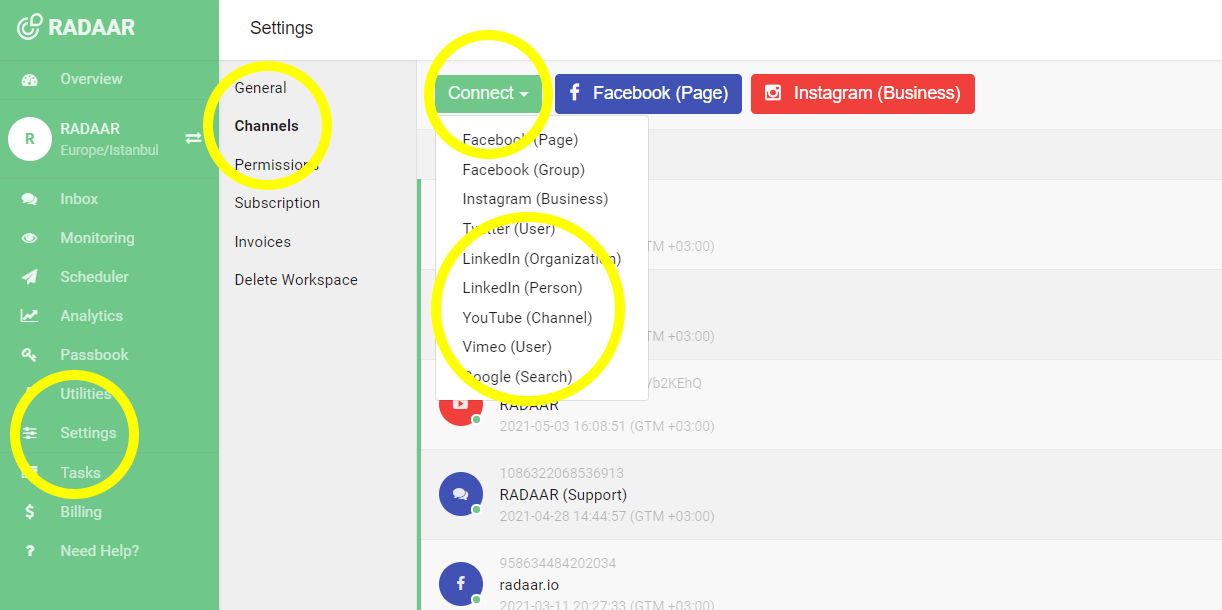This screenshot has height=610, width=1222.
Task: Click the RADAAR (Support) messenger icon
Action: coord(460,494)
